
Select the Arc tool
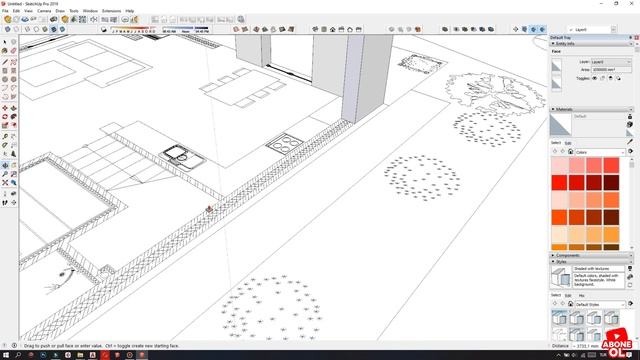5,88
